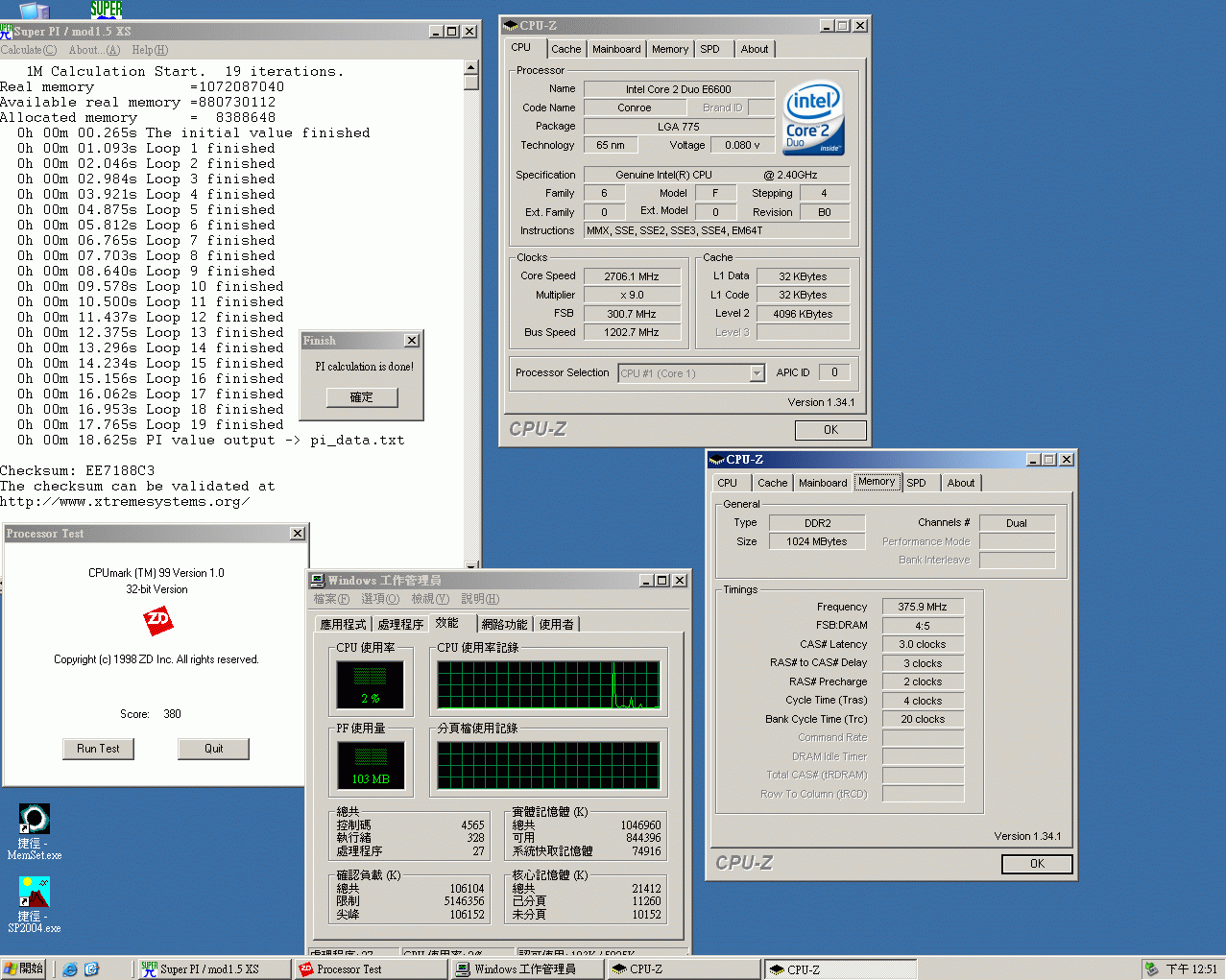1226x980 pixels.
Task: Click the "Checksum: EE7188C3" line in Super PI
Action: (77, 470)
